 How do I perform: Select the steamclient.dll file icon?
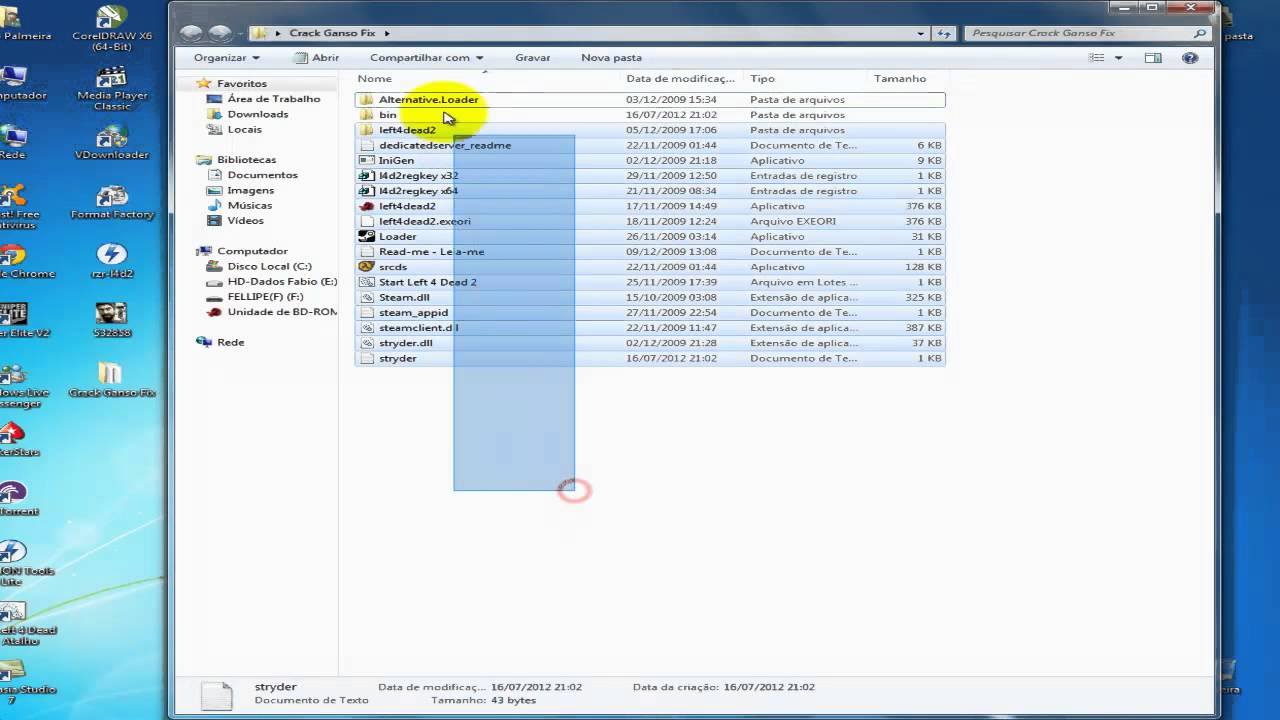(366, 328)
